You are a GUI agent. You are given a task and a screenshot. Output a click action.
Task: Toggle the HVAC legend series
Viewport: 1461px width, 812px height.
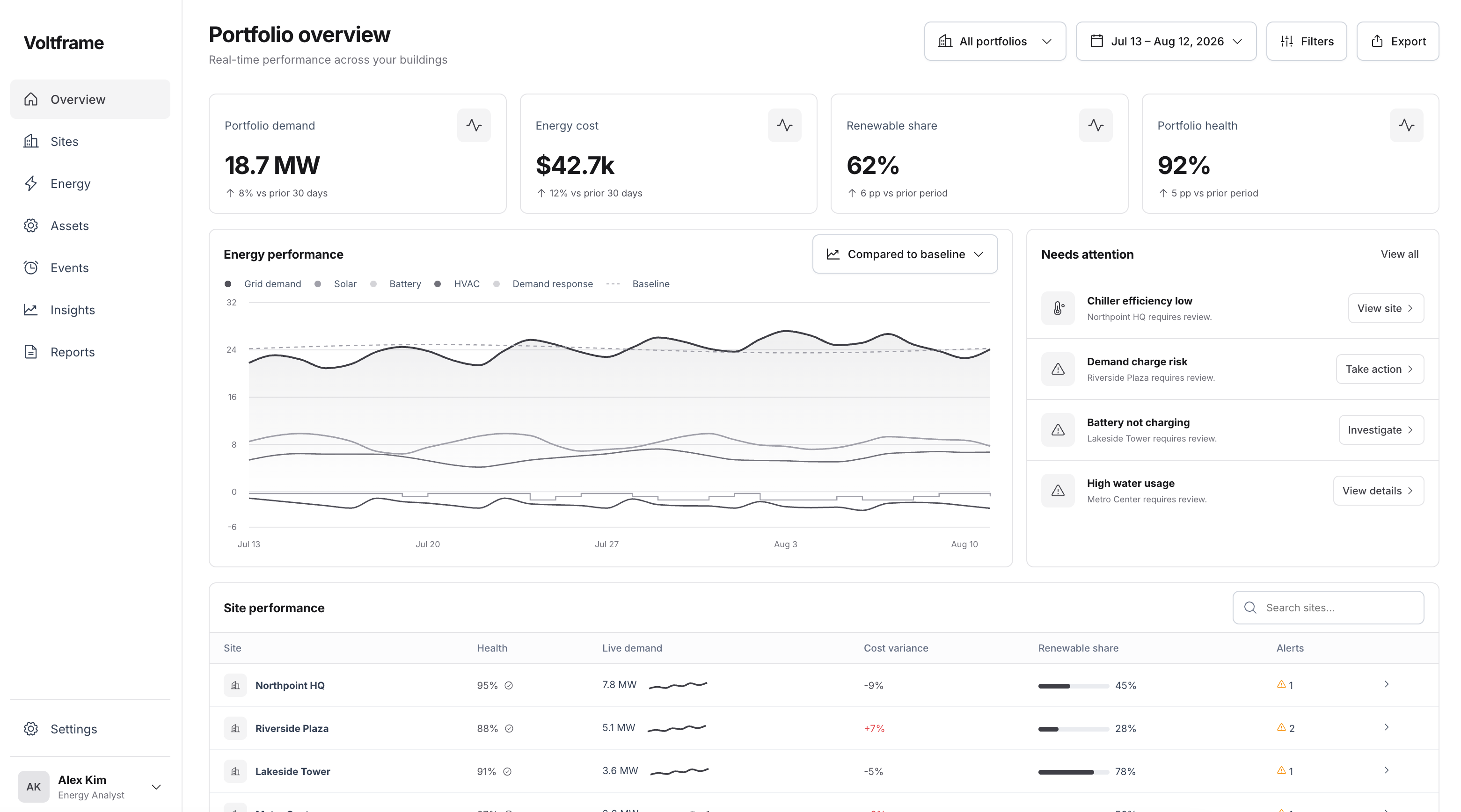(457, 284)
